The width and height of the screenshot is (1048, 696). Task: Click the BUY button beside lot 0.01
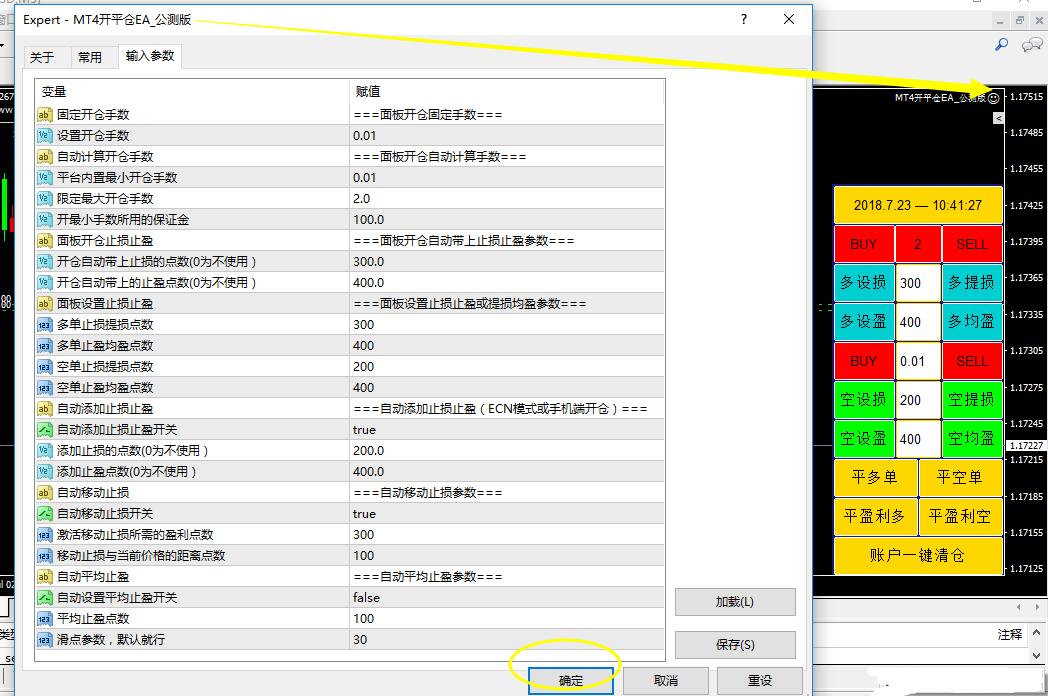(864, 361)
